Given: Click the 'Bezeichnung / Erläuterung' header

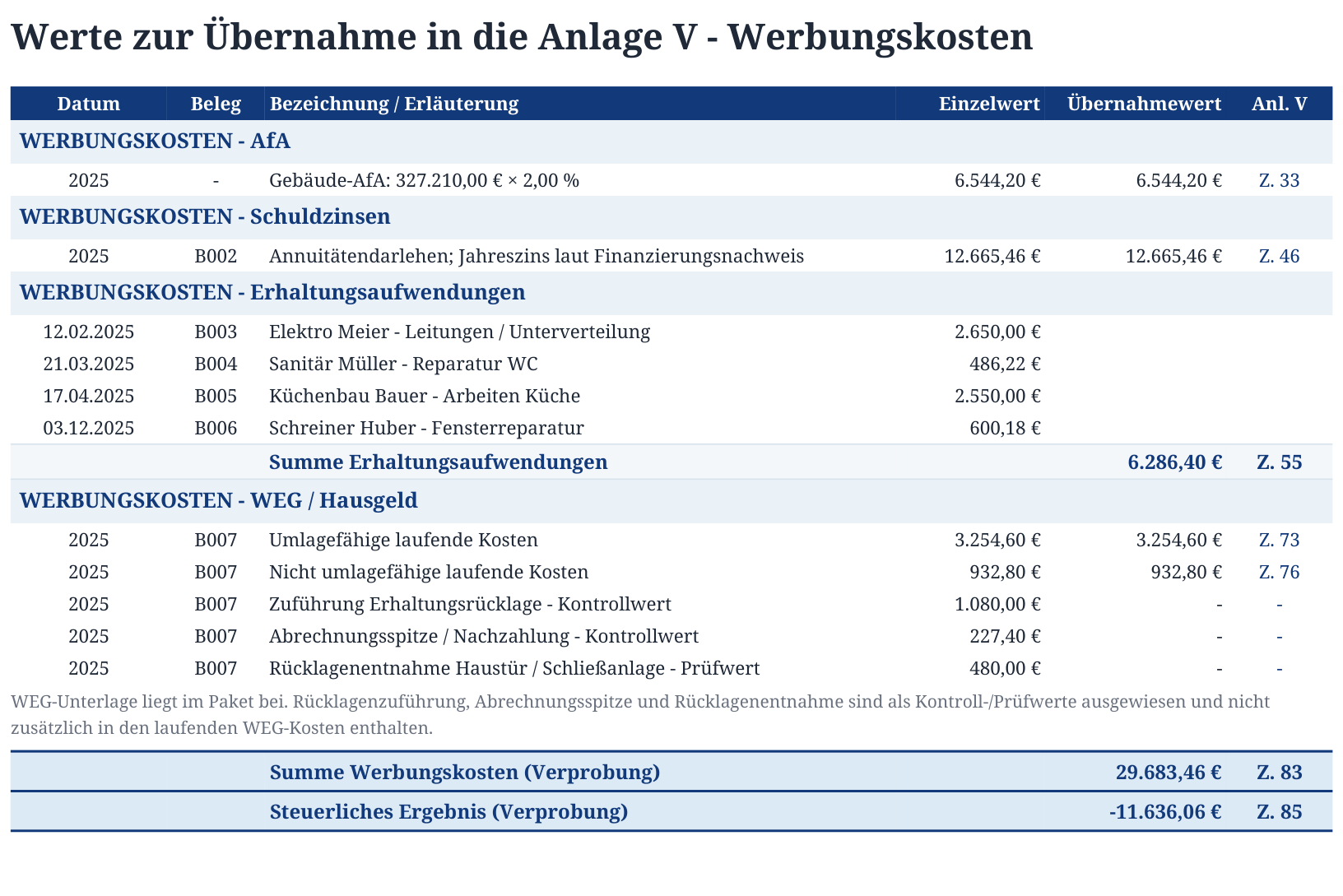Looking at the screenshot, I should pos(394,104).
